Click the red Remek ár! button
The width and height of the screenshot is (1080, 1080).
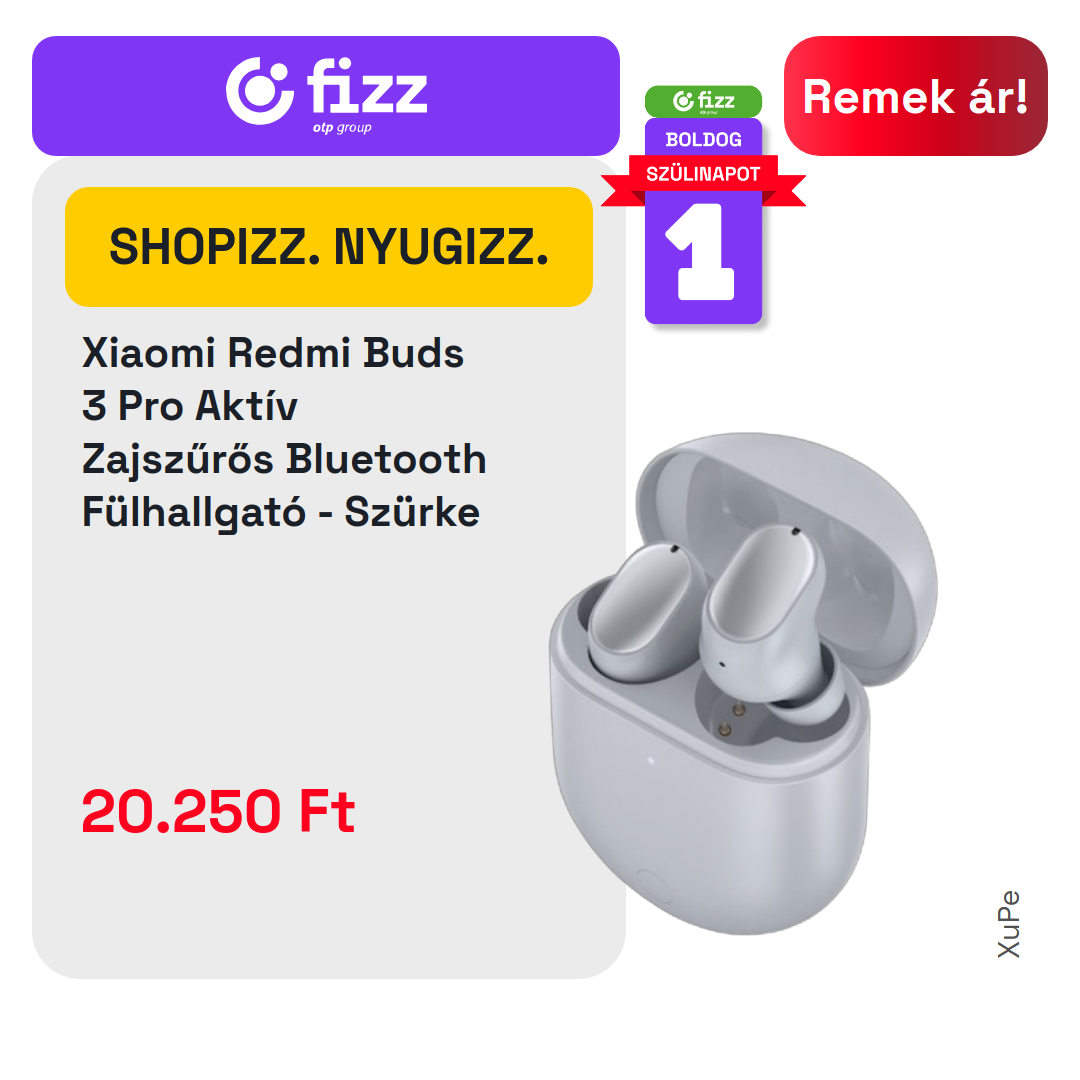coord(915,96)
